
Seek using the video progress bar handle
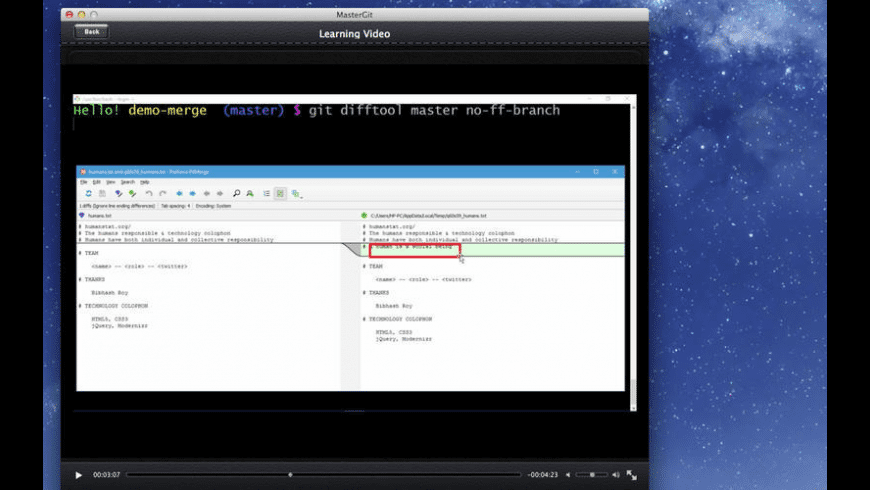point(290,474)
